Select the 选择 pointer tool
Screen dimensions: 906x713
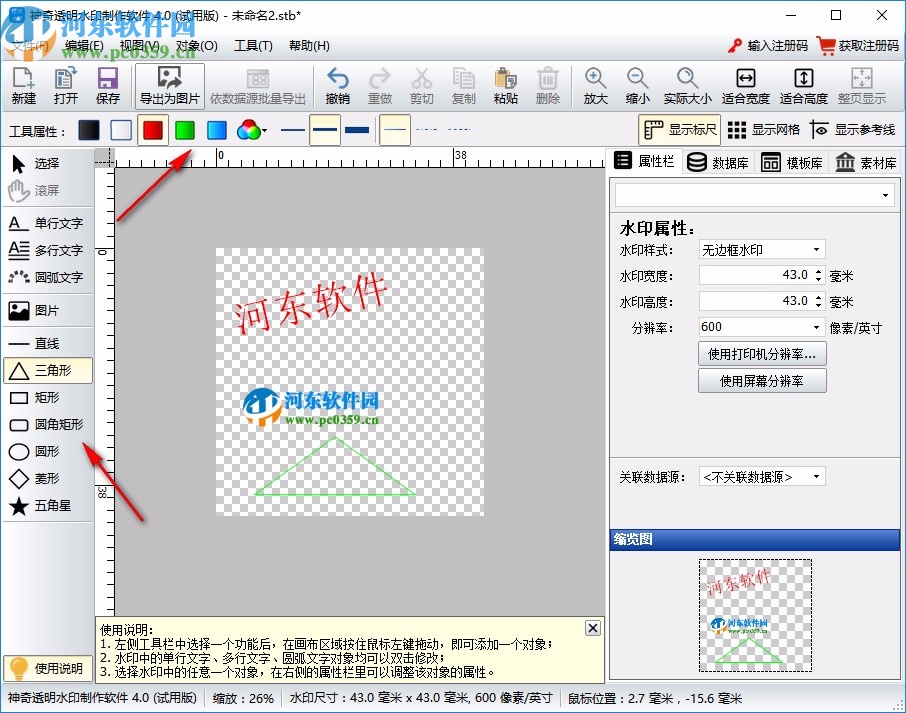pos(47,164)
